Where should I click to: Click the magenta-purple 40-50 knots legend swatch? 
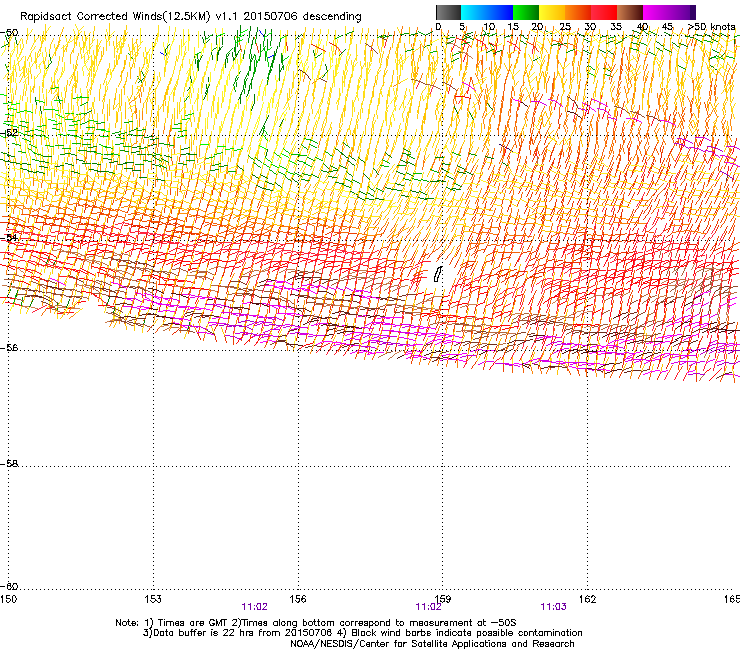(x=669, y=12)
